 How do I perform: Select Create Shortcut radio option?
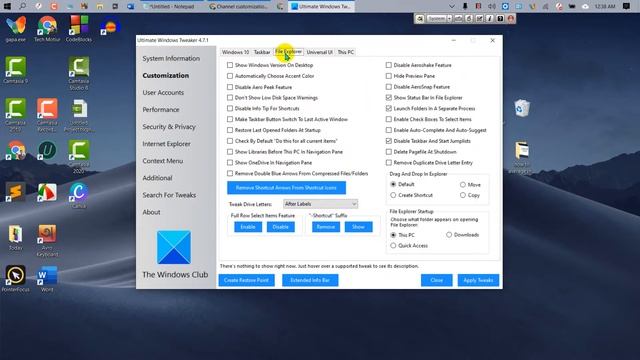(x=393, y=195)
